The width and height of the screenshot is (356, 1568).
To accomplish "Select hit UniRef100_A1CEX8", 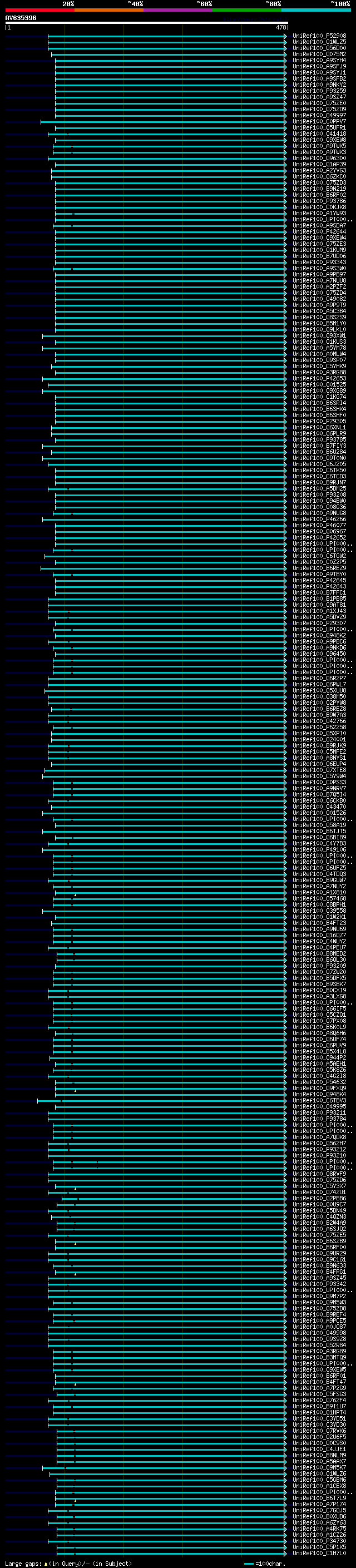I will coord(319,1486).
